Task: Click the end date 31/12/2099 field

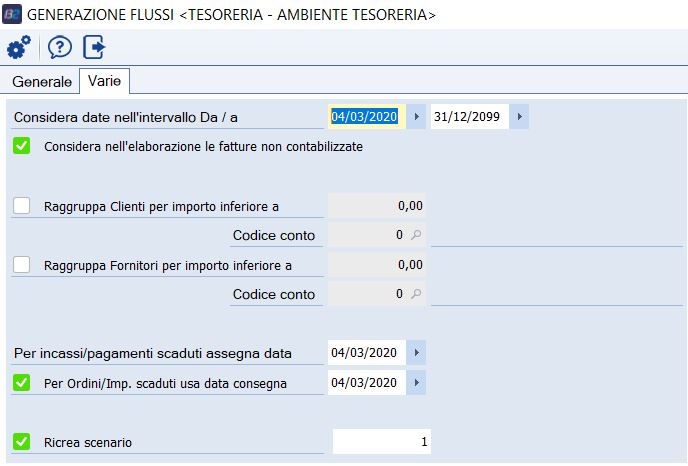Action: coord(469,117)
